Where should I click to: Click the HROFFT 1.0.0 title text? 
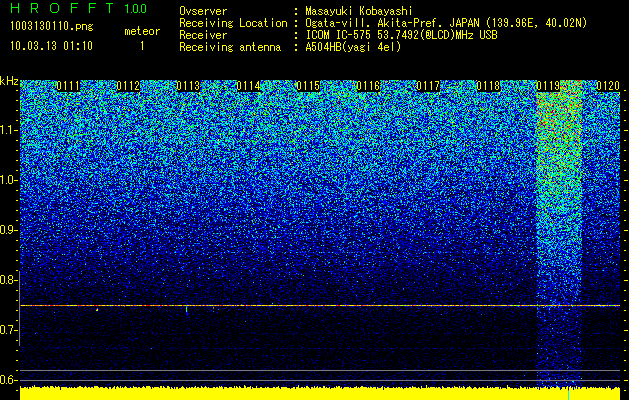79,8
